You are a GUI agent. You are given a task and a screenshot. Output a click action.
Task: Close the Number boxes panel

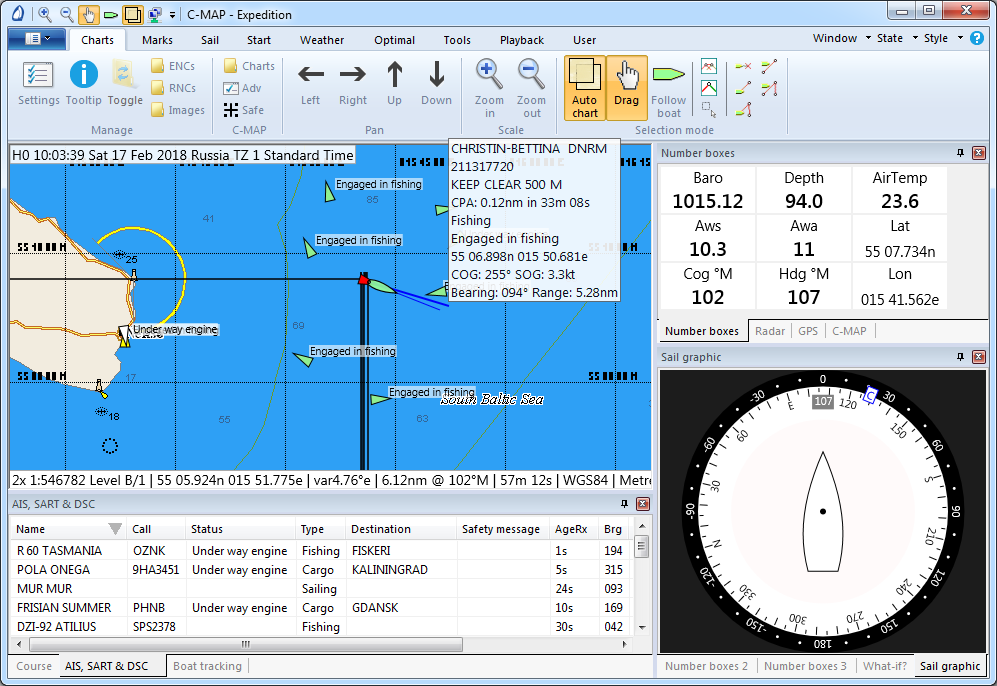click(x=979, y=153)
